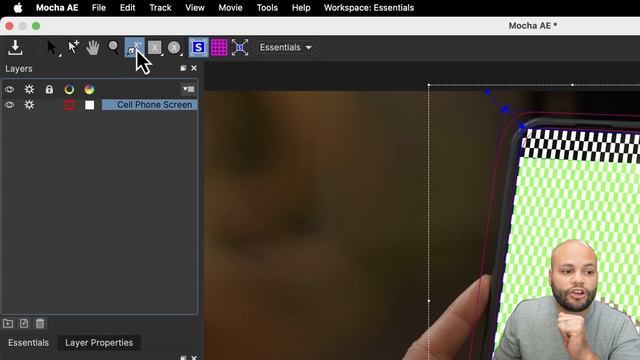Open the View menu
Screen dimensions: 640x360
click(x=195, y=8)
